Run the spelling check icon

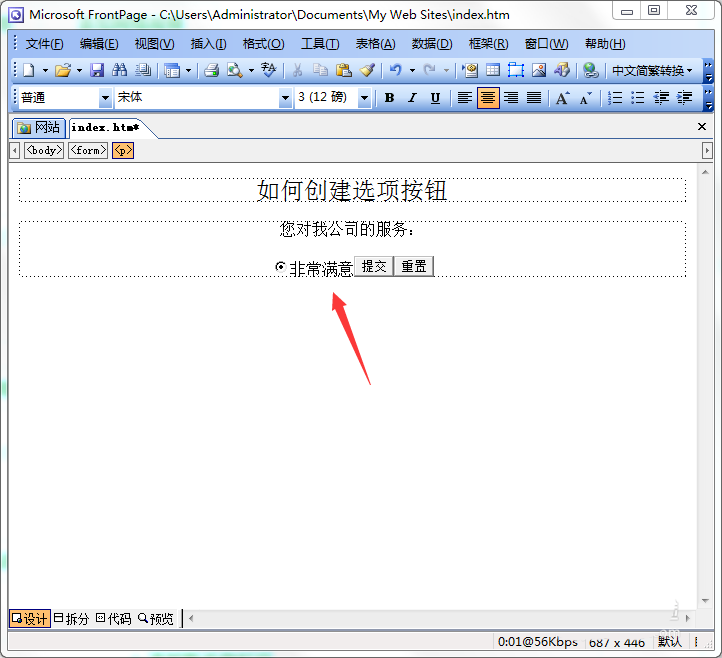click(268, 70)
